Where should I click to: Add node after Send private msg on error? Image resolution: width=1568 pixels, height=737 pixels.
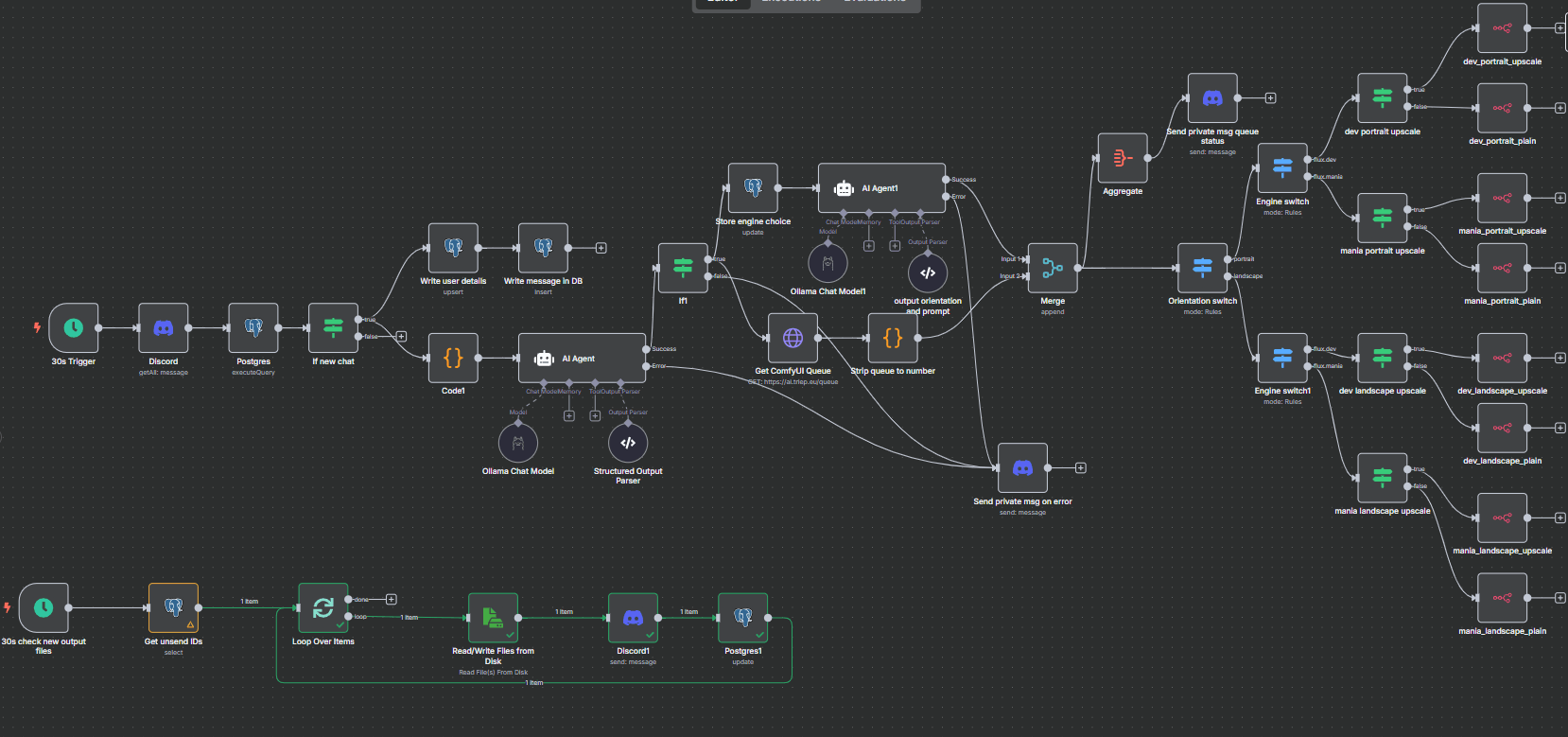tap(1080, 468)
